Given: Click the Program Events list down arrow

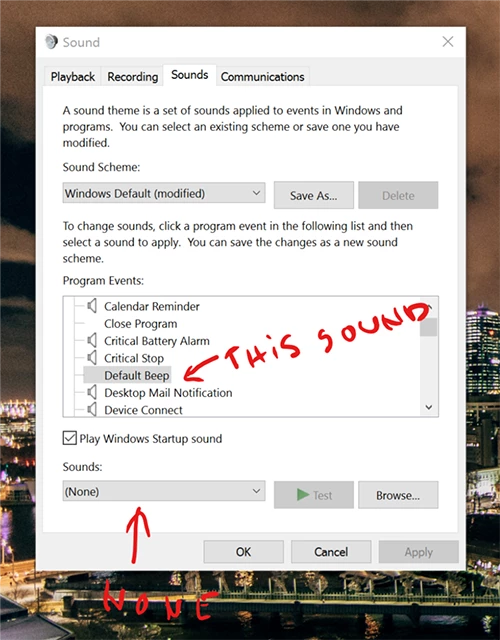Looking at the screenshot, I should [429, 407].
